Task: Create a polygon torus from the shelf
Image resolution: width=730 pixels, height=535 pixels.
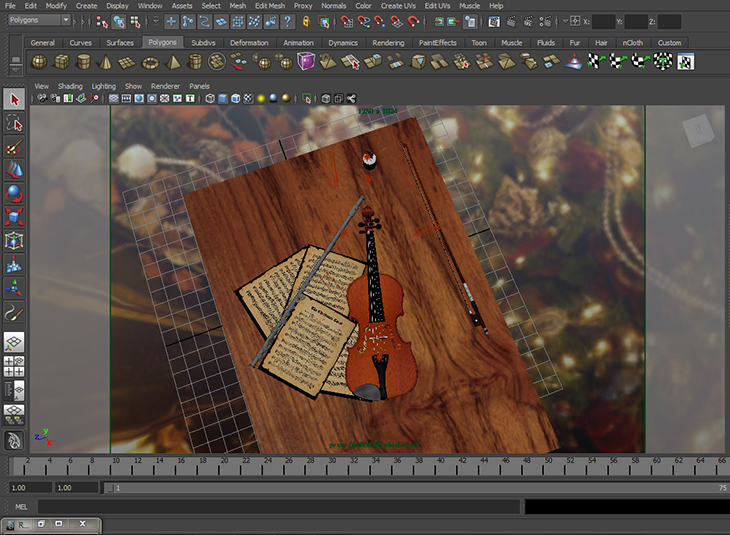Action: (x=150, y=62)
